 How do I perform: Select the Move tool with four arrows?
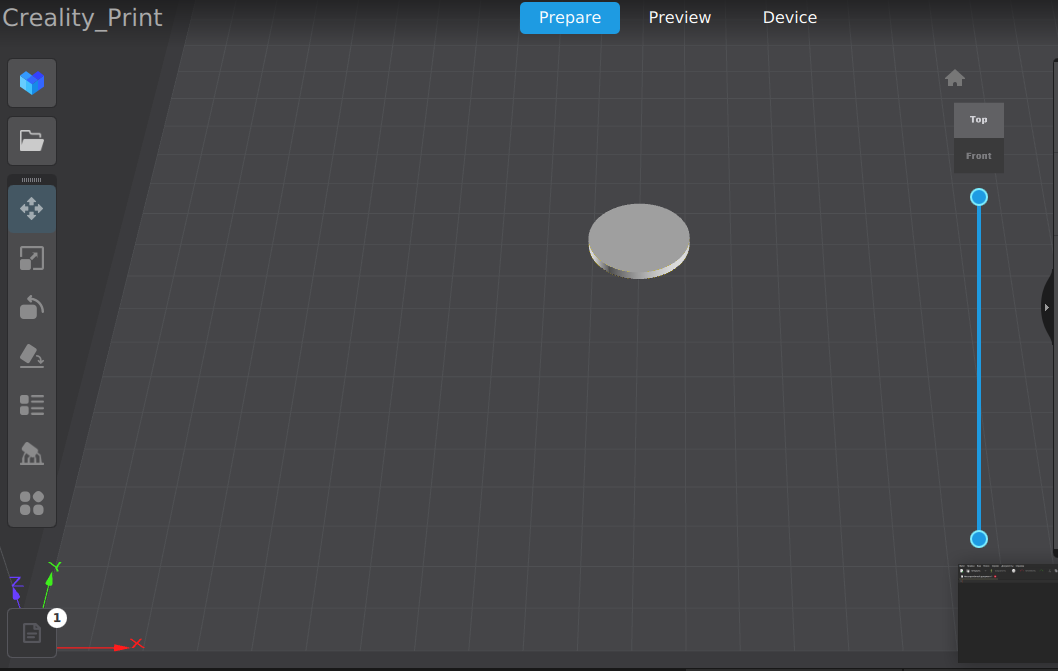[32, 209]
